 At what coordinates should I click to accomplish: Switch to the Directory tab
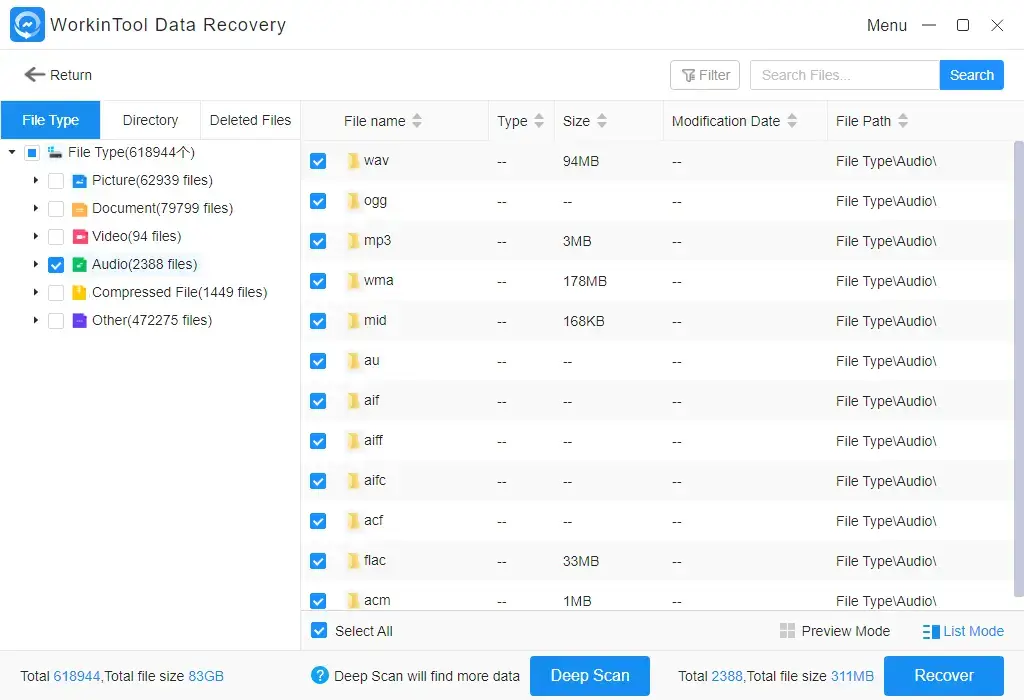(x=150, y=120)
